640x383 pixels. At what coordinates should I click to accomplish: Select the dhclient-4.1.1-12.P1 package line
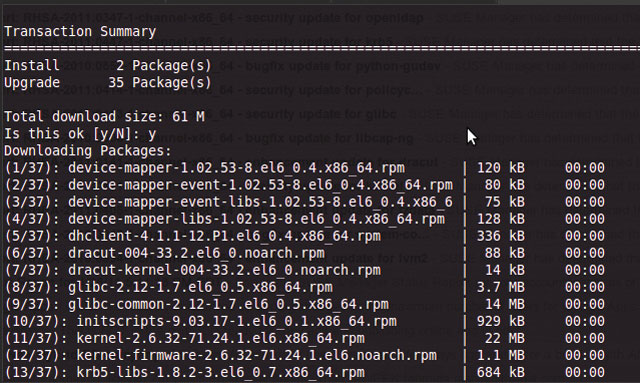[x=304, y=236]
